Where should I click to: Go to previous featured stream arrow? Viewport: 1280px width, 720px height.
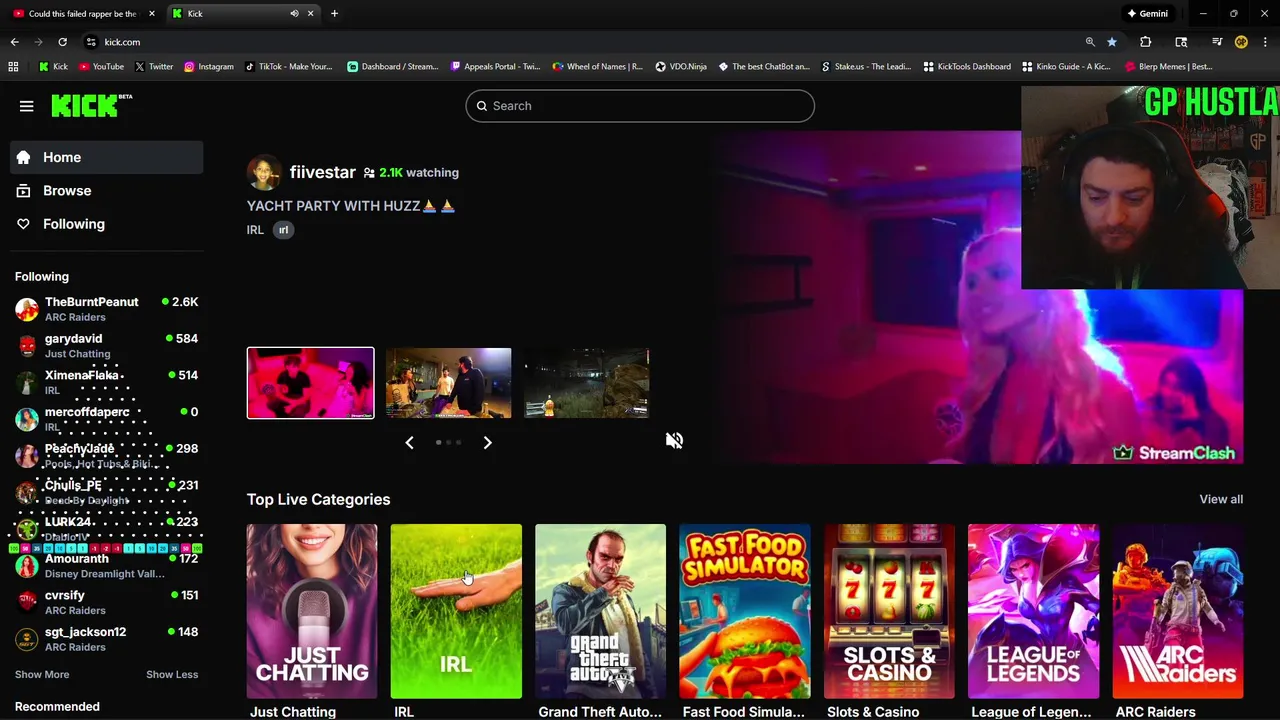click(x=409, y=442)
